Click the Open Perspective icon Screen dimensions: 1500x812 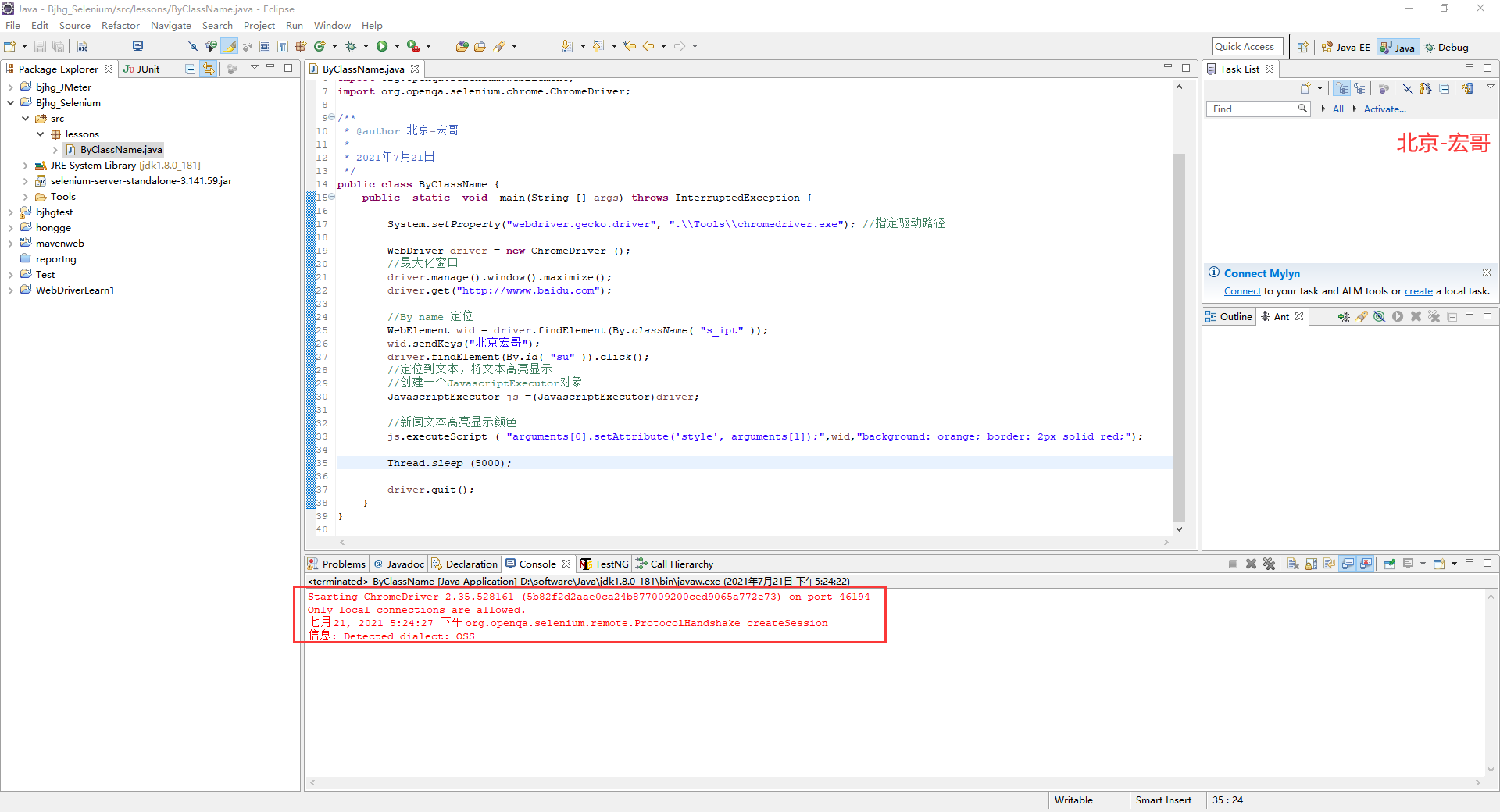[x=1302, y=47]
